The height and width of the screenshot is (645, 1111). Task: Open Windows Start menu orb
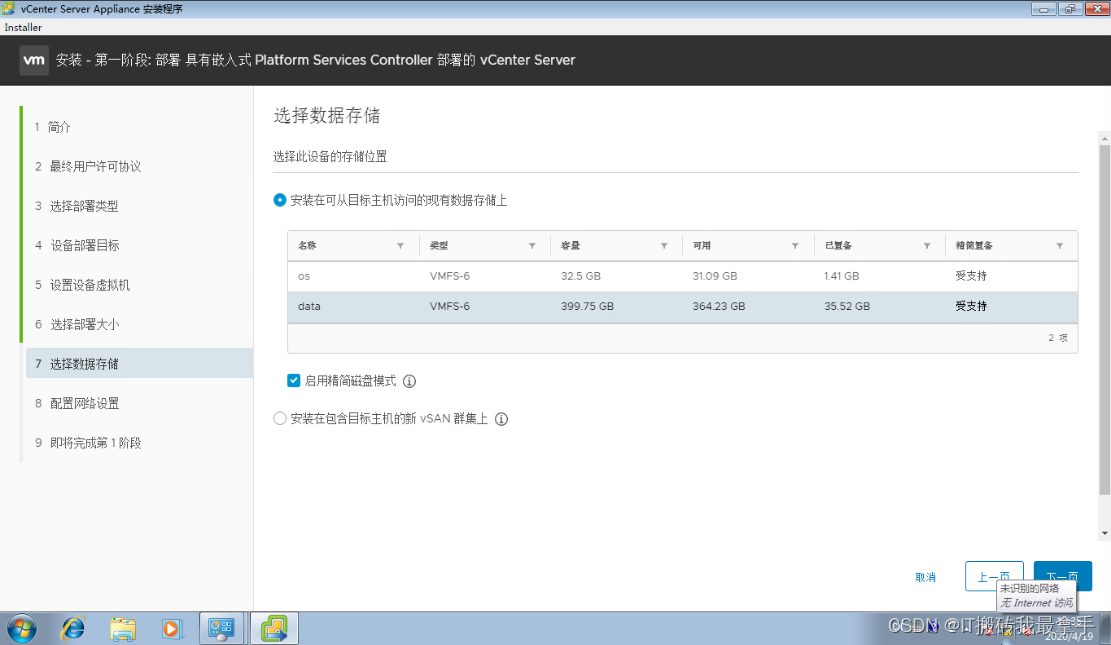pos(22,628)
